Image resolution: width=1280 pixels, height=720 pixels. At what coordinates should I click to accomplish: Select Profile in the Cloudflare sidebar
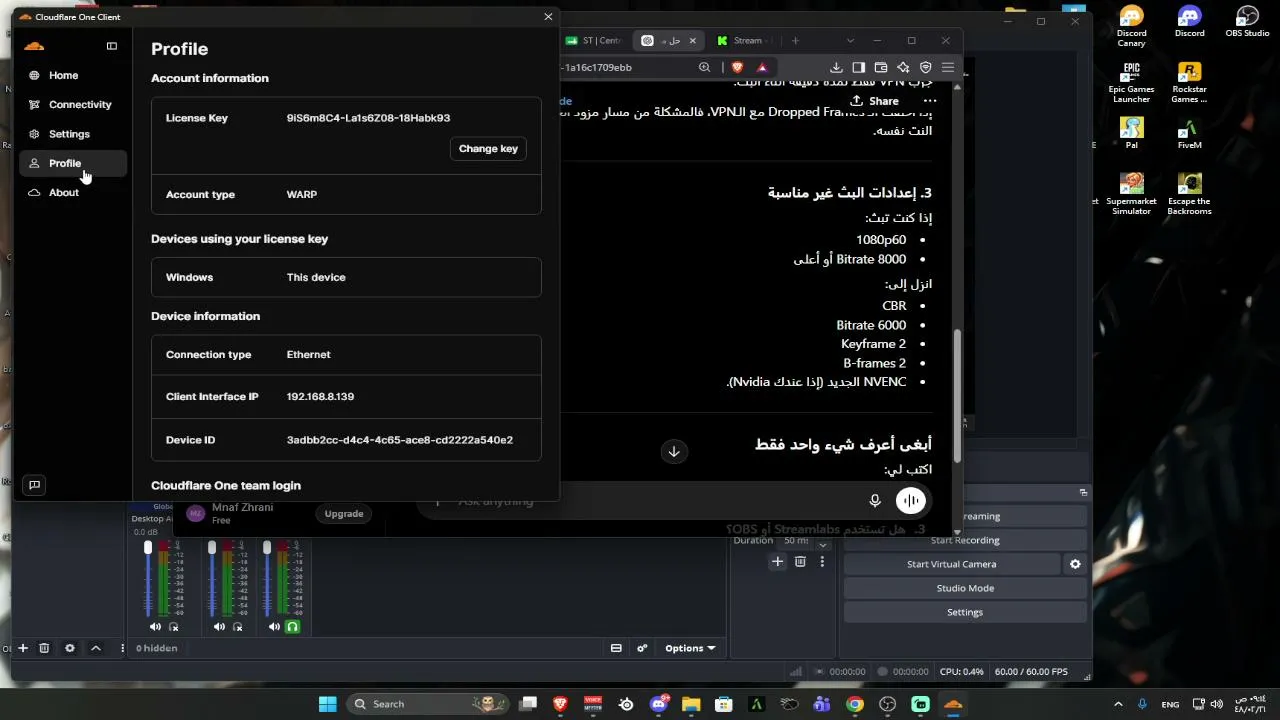pos(73,163)
